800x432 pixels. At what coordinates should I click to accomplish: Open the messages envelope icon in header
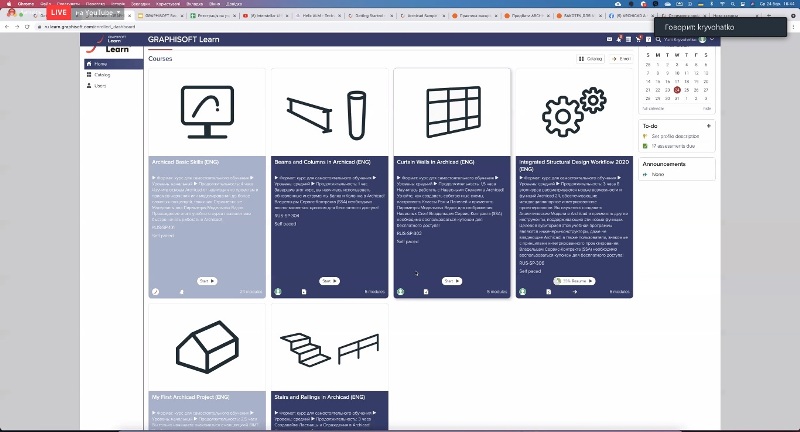click(609, 39)
